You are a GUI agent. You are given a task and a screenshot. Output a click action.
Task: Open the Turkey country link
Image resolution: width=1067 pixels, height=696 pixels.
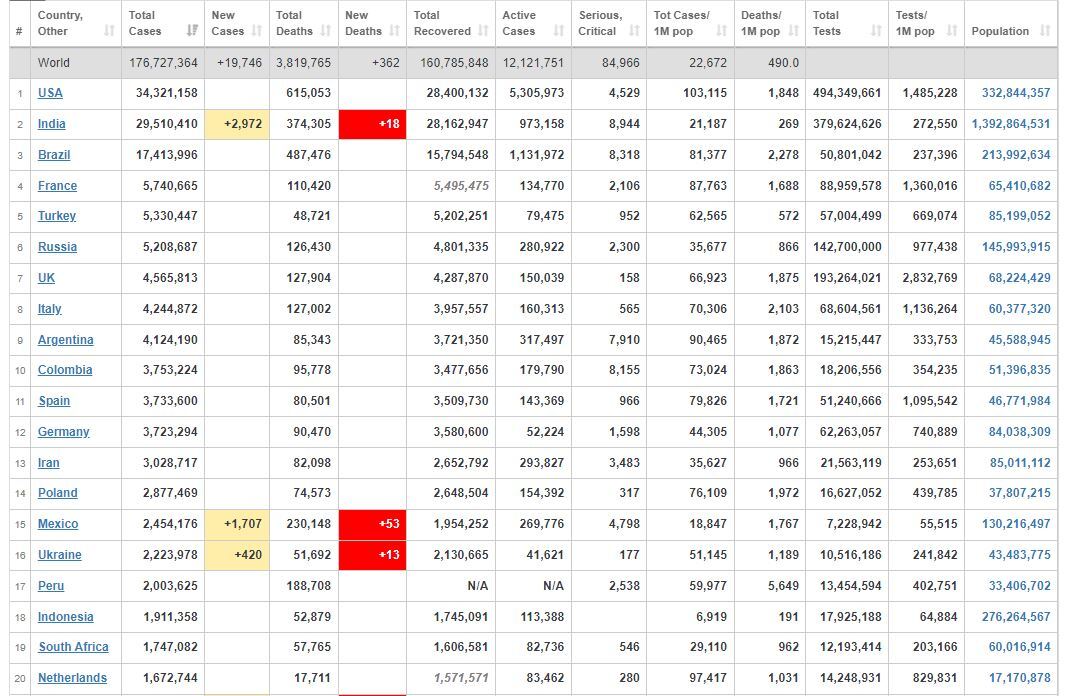[x=57, y=216]
